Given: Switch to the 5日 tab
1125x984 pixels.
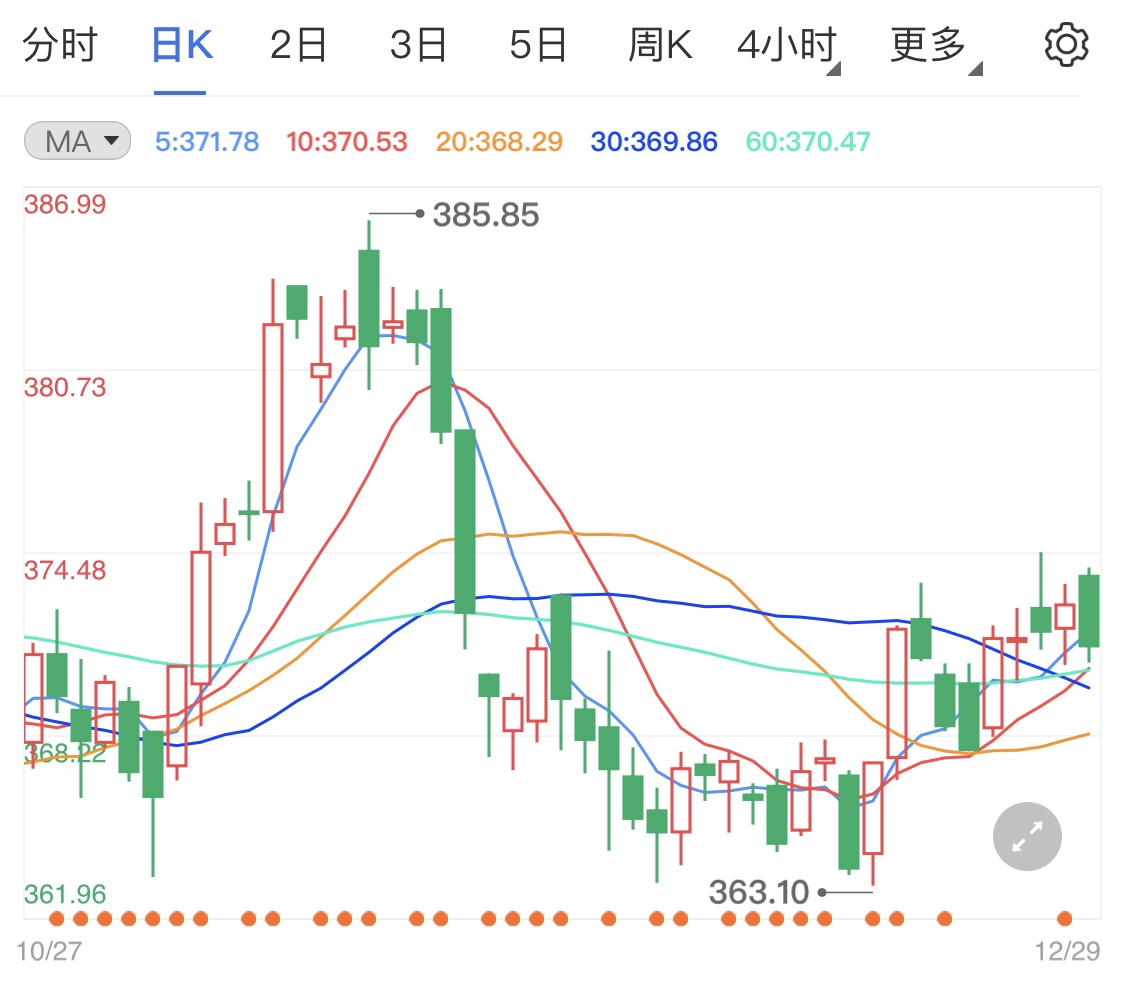Looking at the screenshot, I should pos(538,45).
